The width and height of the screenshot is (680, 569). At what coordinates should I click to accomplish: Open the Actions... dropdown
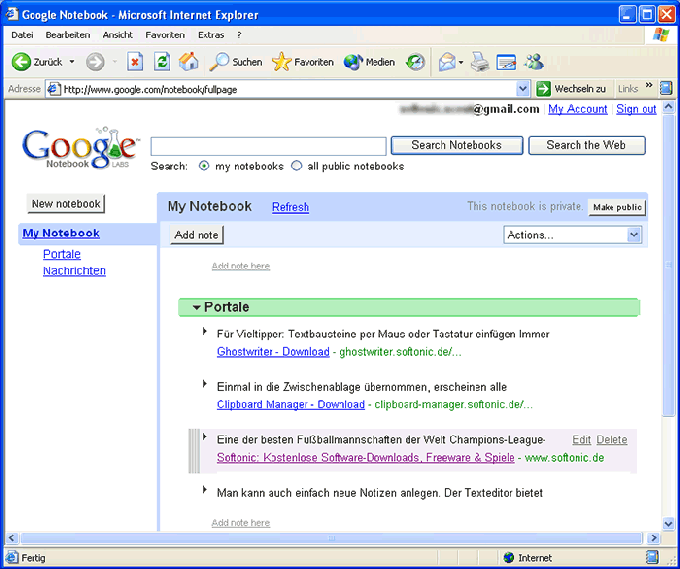pyautogui.click(x=572, y=235)
